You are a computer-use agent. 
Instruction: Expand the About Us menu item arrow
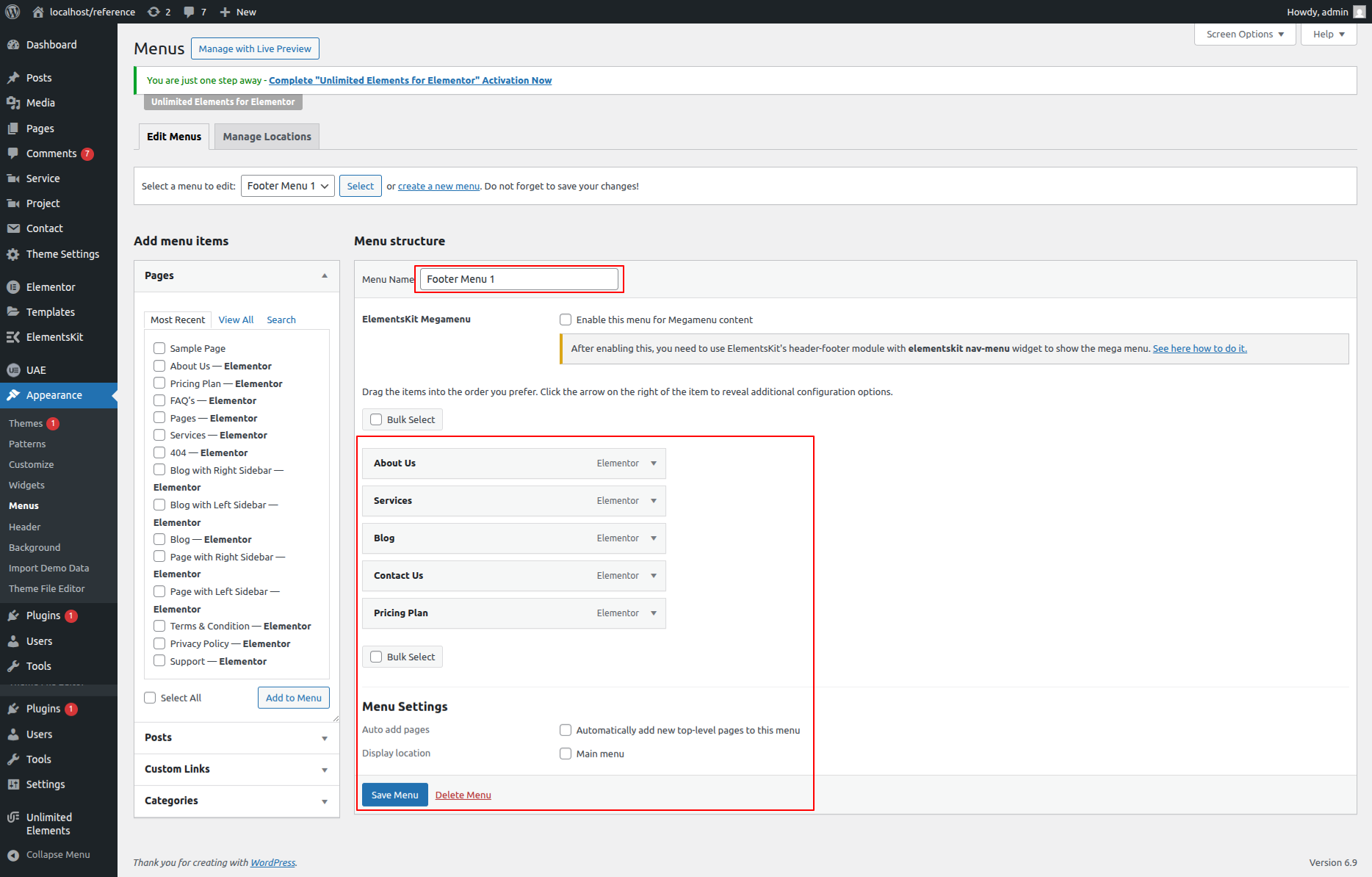coord(654,463)
